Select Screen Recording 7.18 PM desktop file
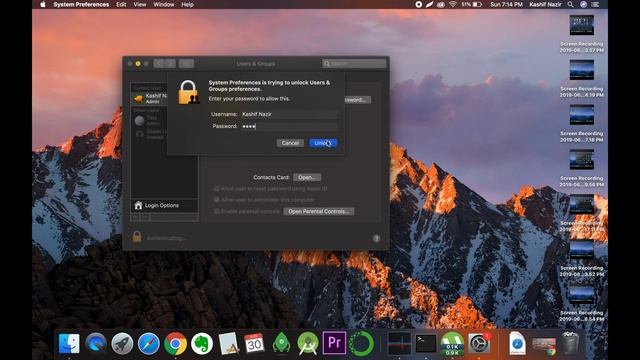This screenshot has width=640, height=360. 582,124
